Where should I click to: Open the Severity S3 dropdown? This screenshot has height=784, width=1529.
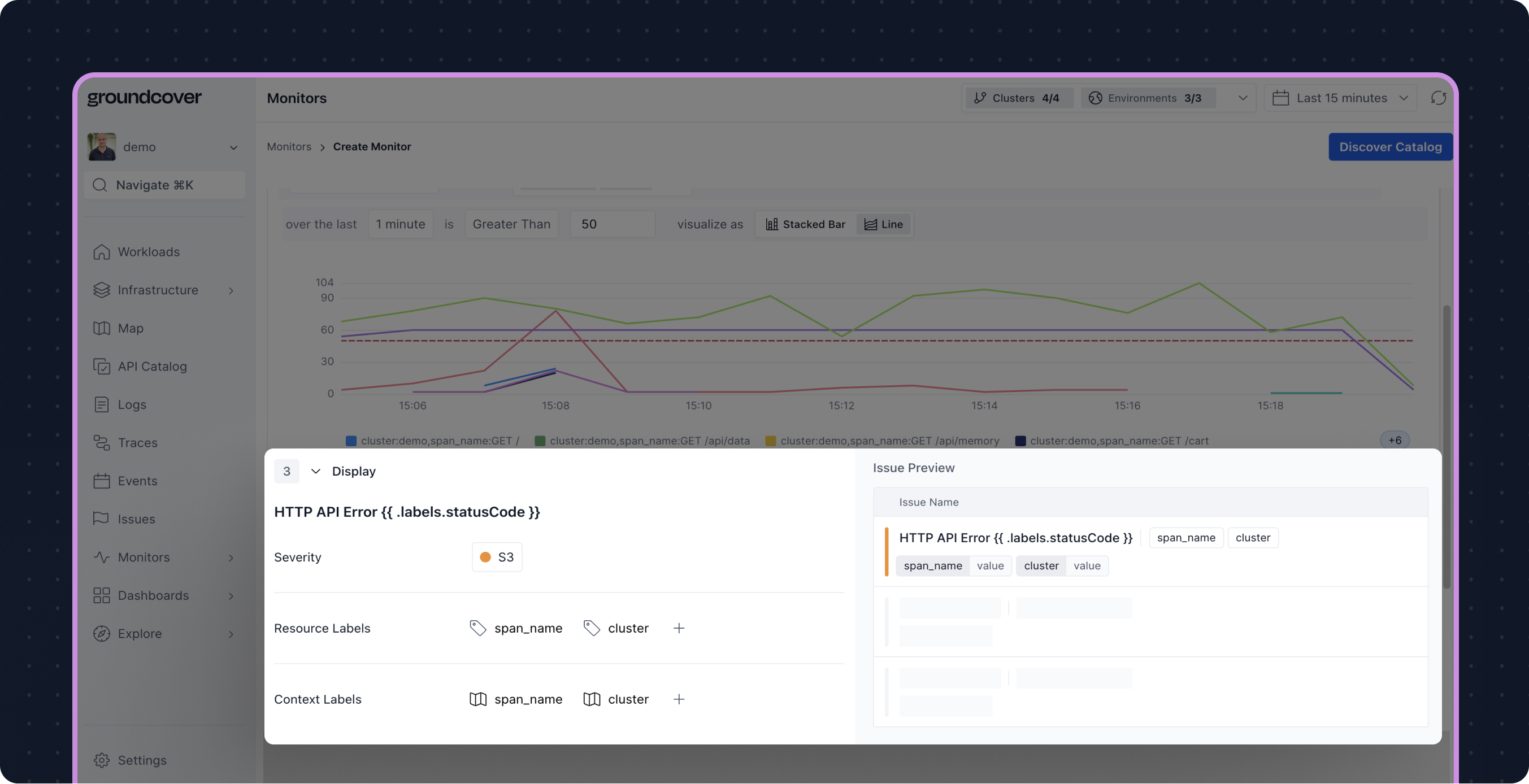pyautogui.click(x=496, y=557)
